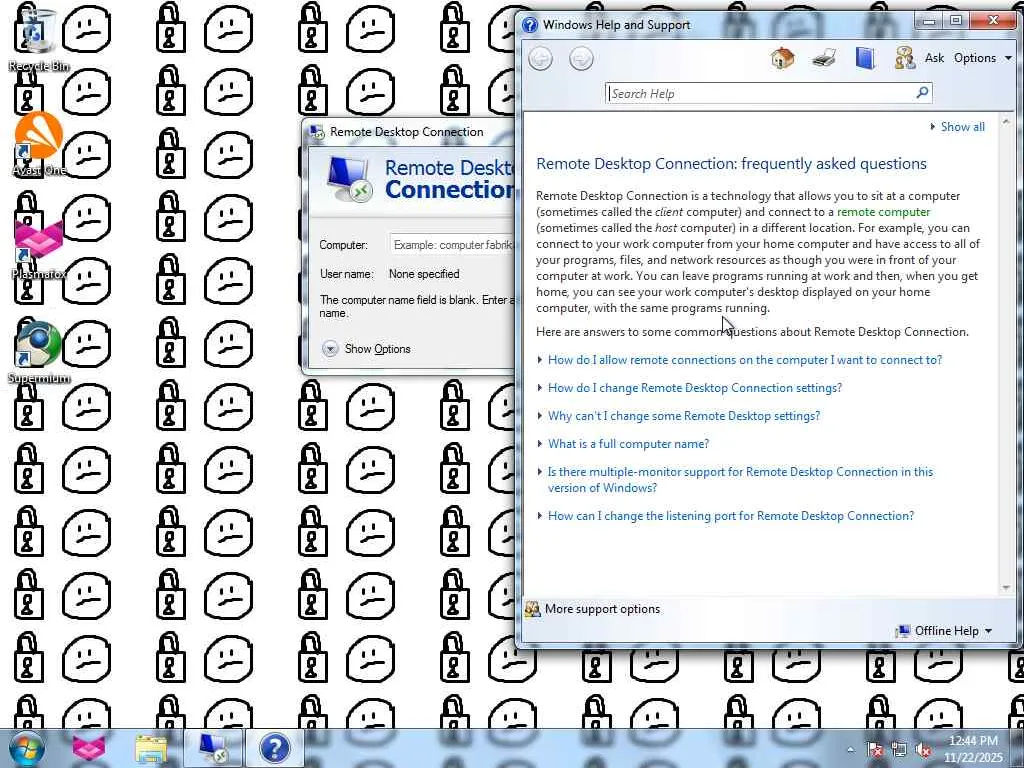Expand Show Options in Remote Desktop Connection
This screenshot has height=768, width=1024.
(366, 349)
